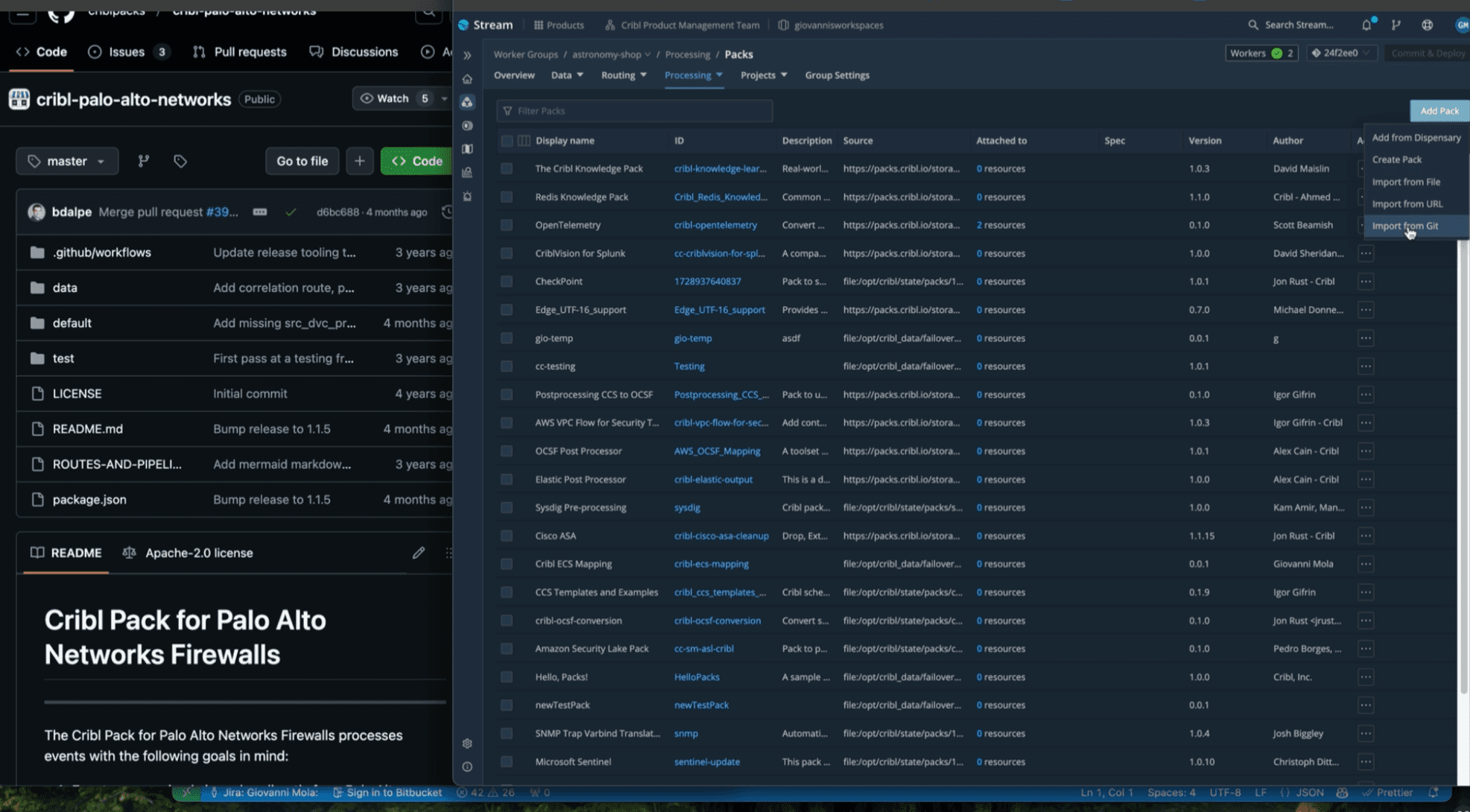This screenshot has width=1470, height=812.
Task: Expand the left sidebar chevron
Action: (467, 55)
